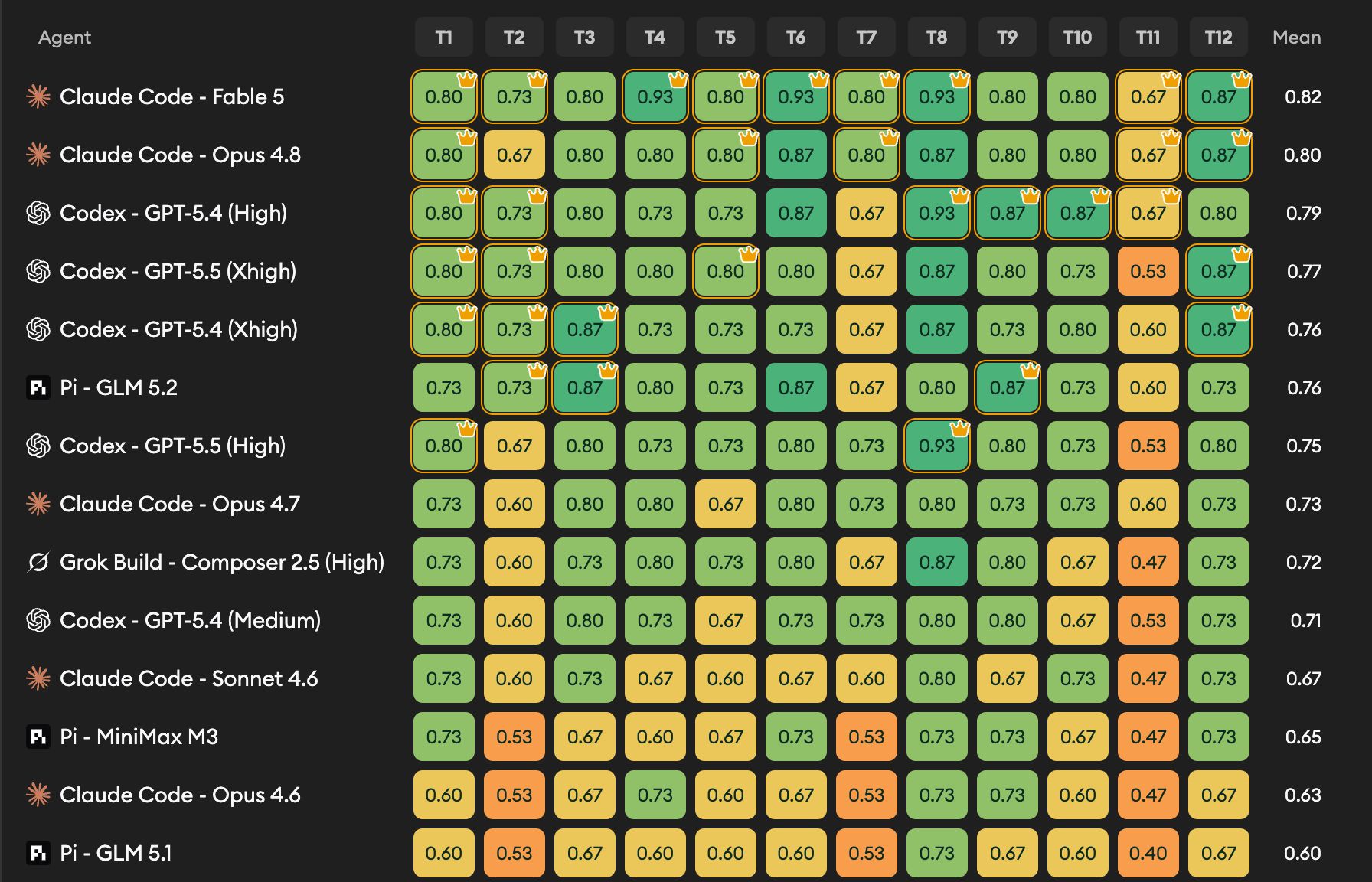The width and height of the screenshot is (1372, 882).
Task: Click the crown on Fable 5 T6 cell
Action: (819, 79)
